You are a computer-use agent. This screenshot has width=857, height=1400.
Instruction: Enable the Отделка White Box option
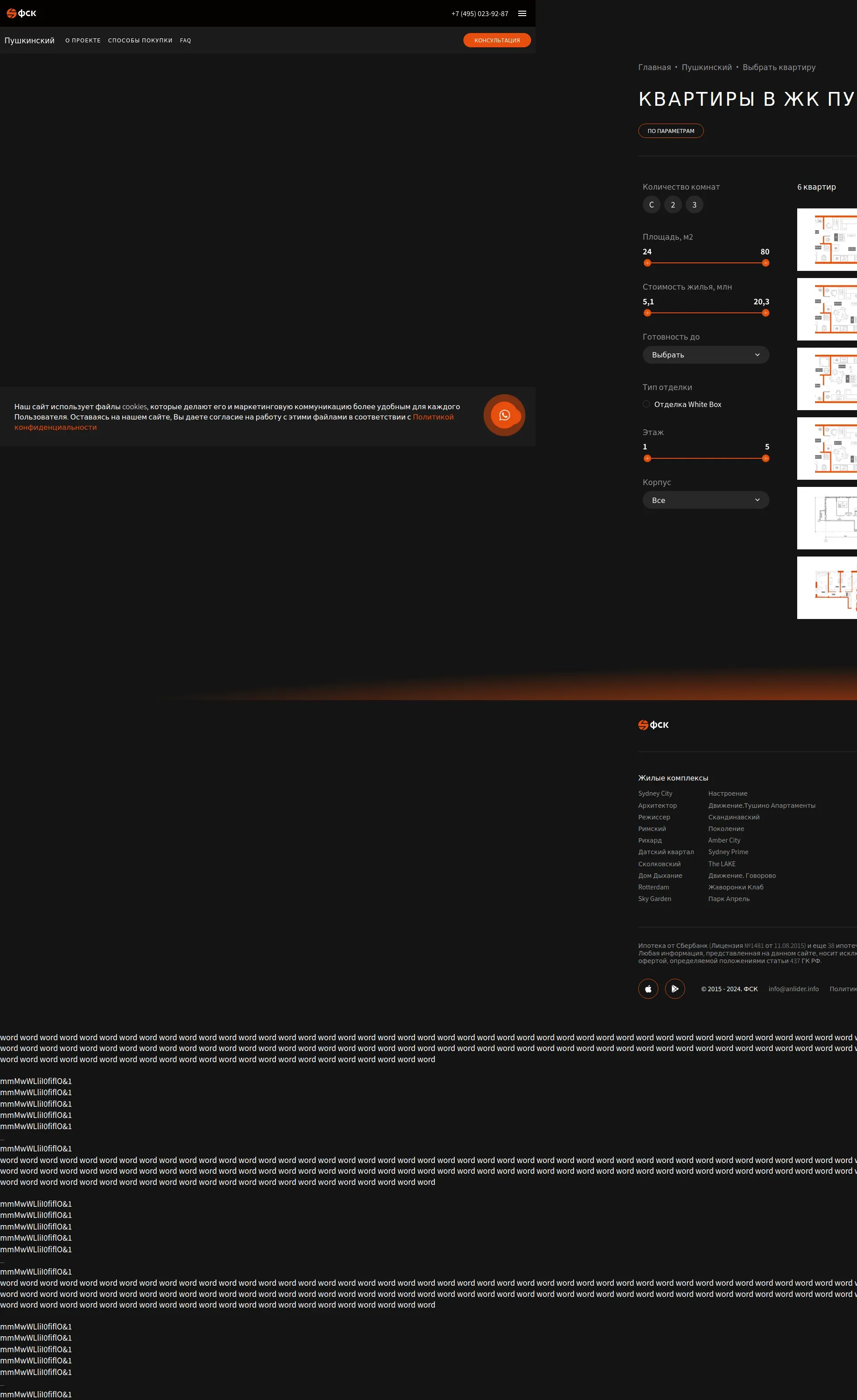646,404
